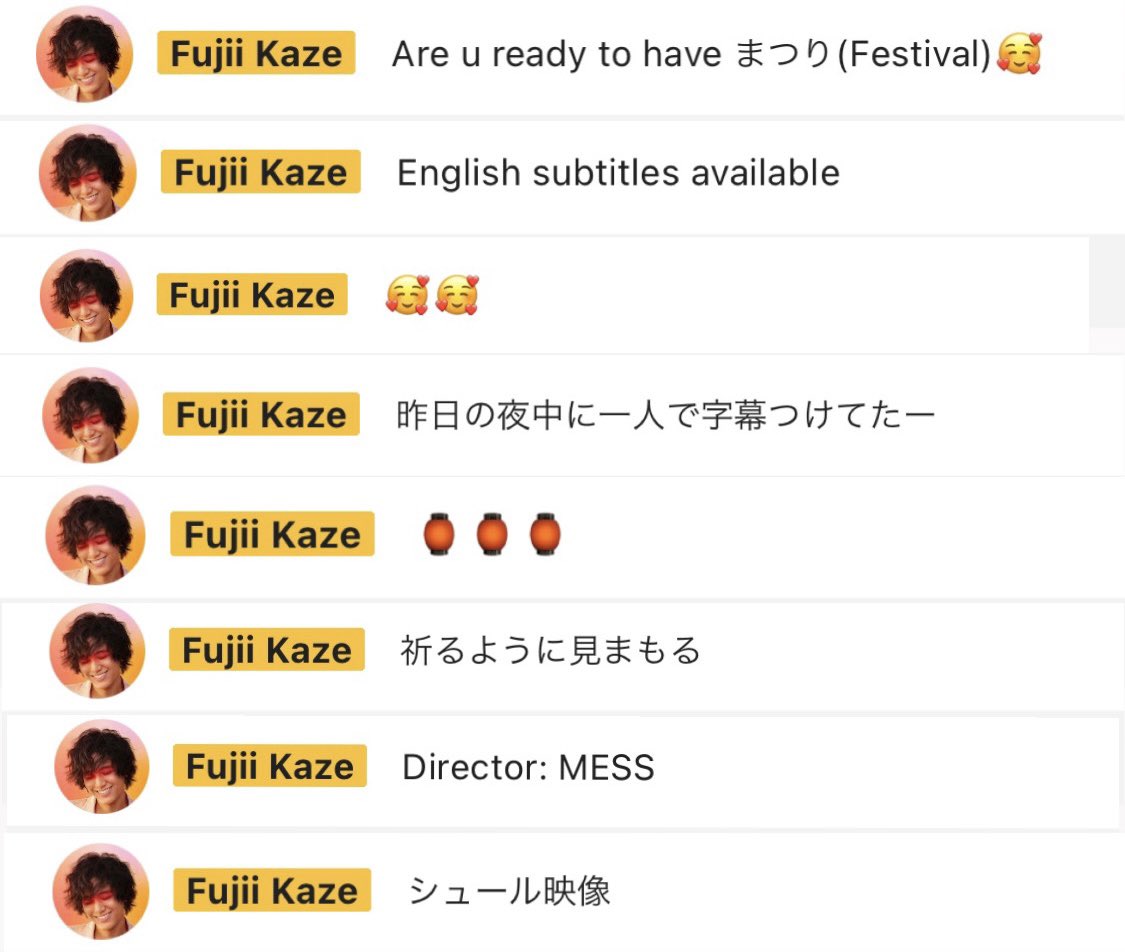The image size is (1125, 952).
Task: Click the first red lantern emoji
Action: [x=439, y=535]
